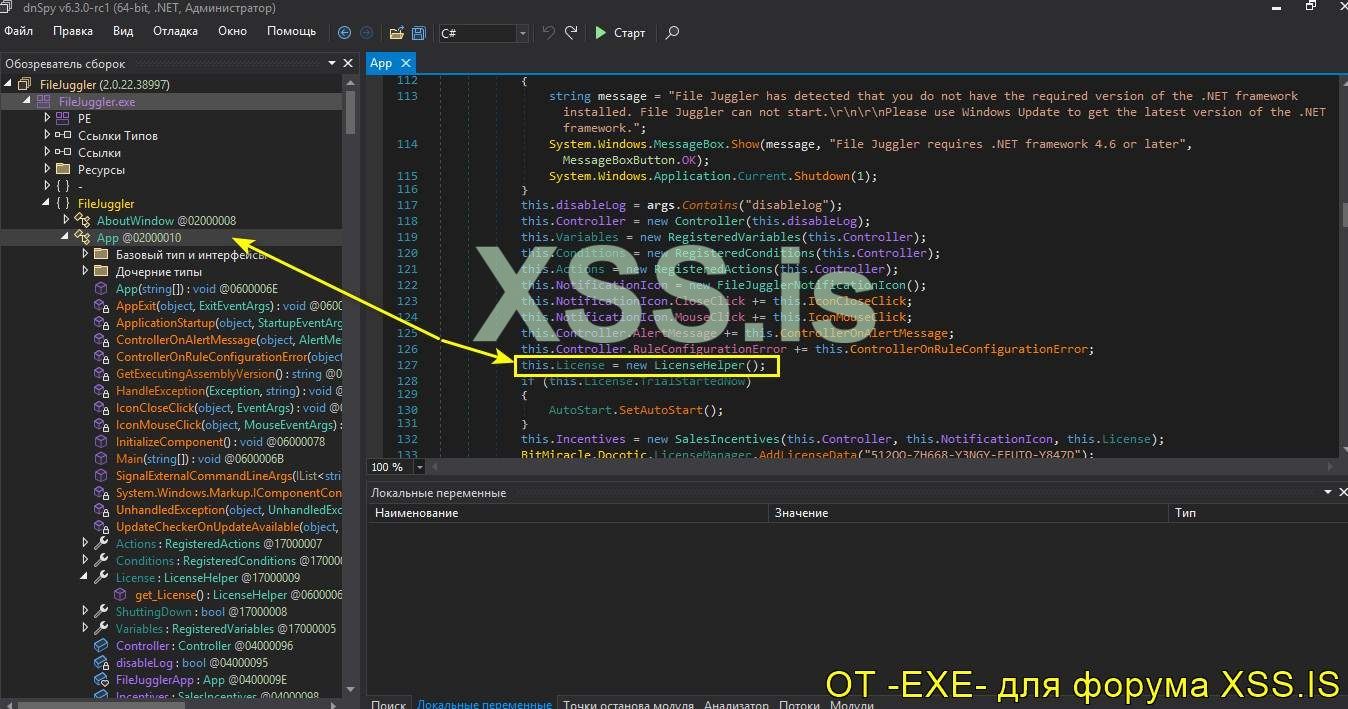1348x709 pixels.
Task: Open search with the magnifier icon
Action: point(672,32)
